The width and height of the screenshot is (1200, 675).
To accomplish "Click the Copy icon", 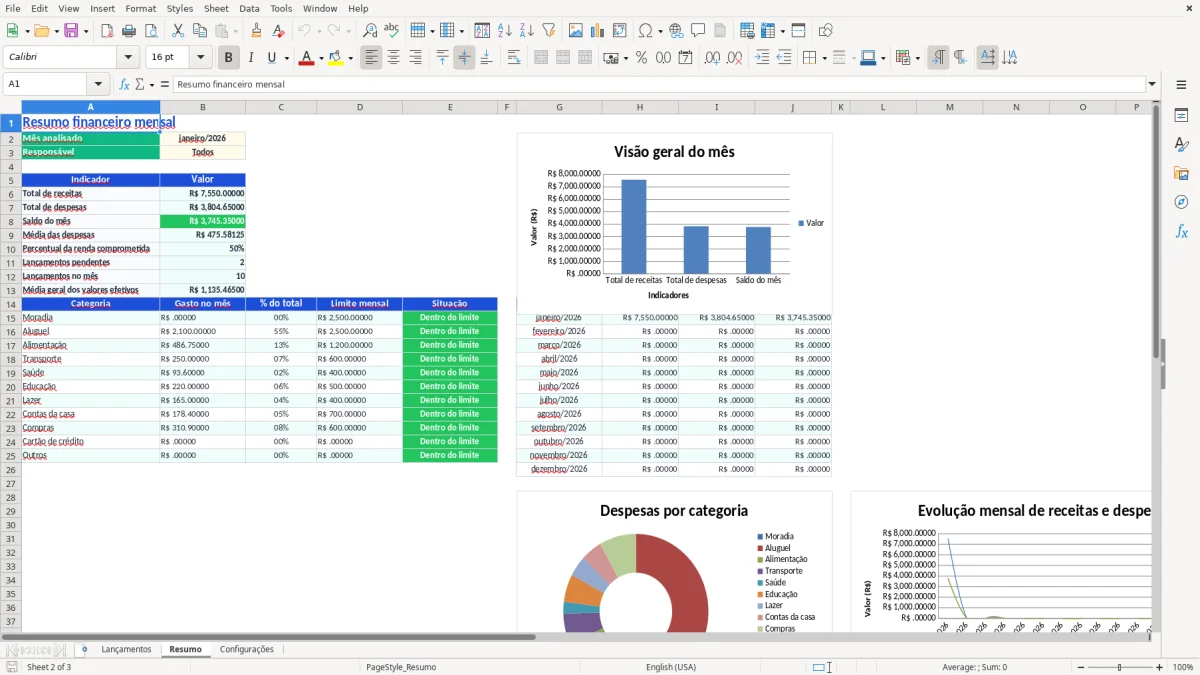I will (200, 31).
